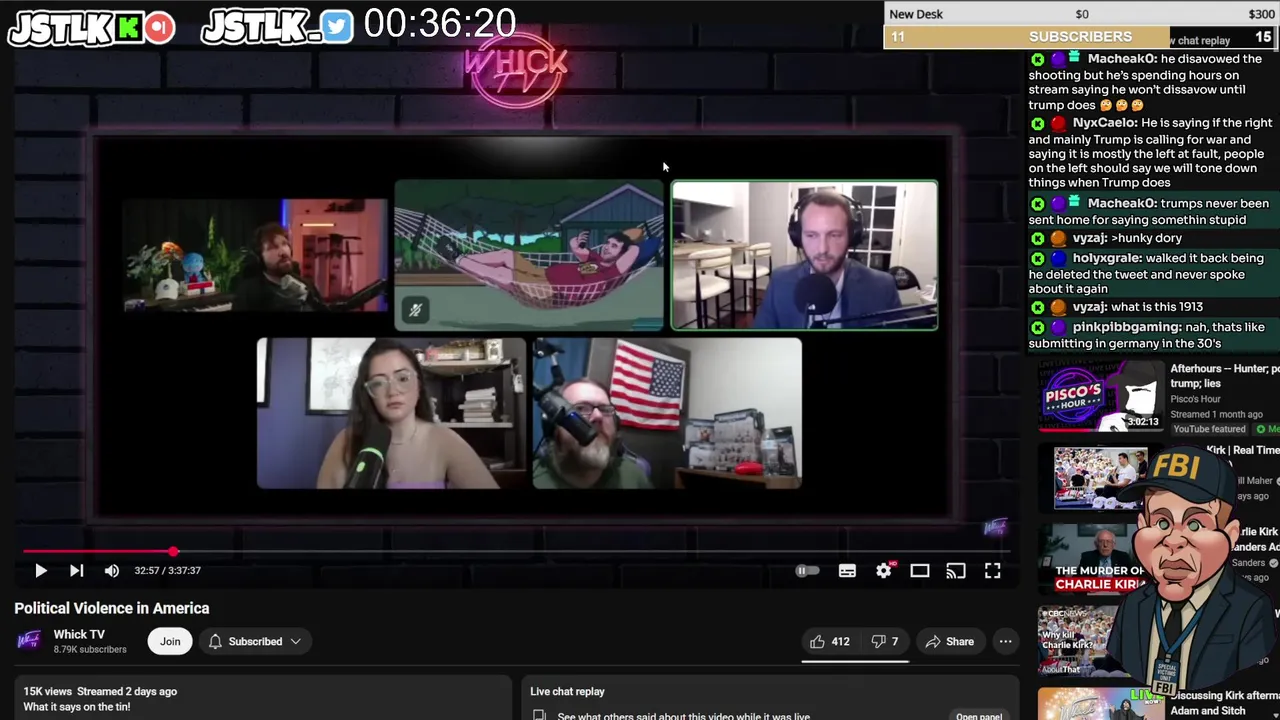Click 'Afterhours -- Hunter' video title
Image resolution: width=1280 pixels, height=720 pixels.
pyautogui.click(x=1225, y=376)
